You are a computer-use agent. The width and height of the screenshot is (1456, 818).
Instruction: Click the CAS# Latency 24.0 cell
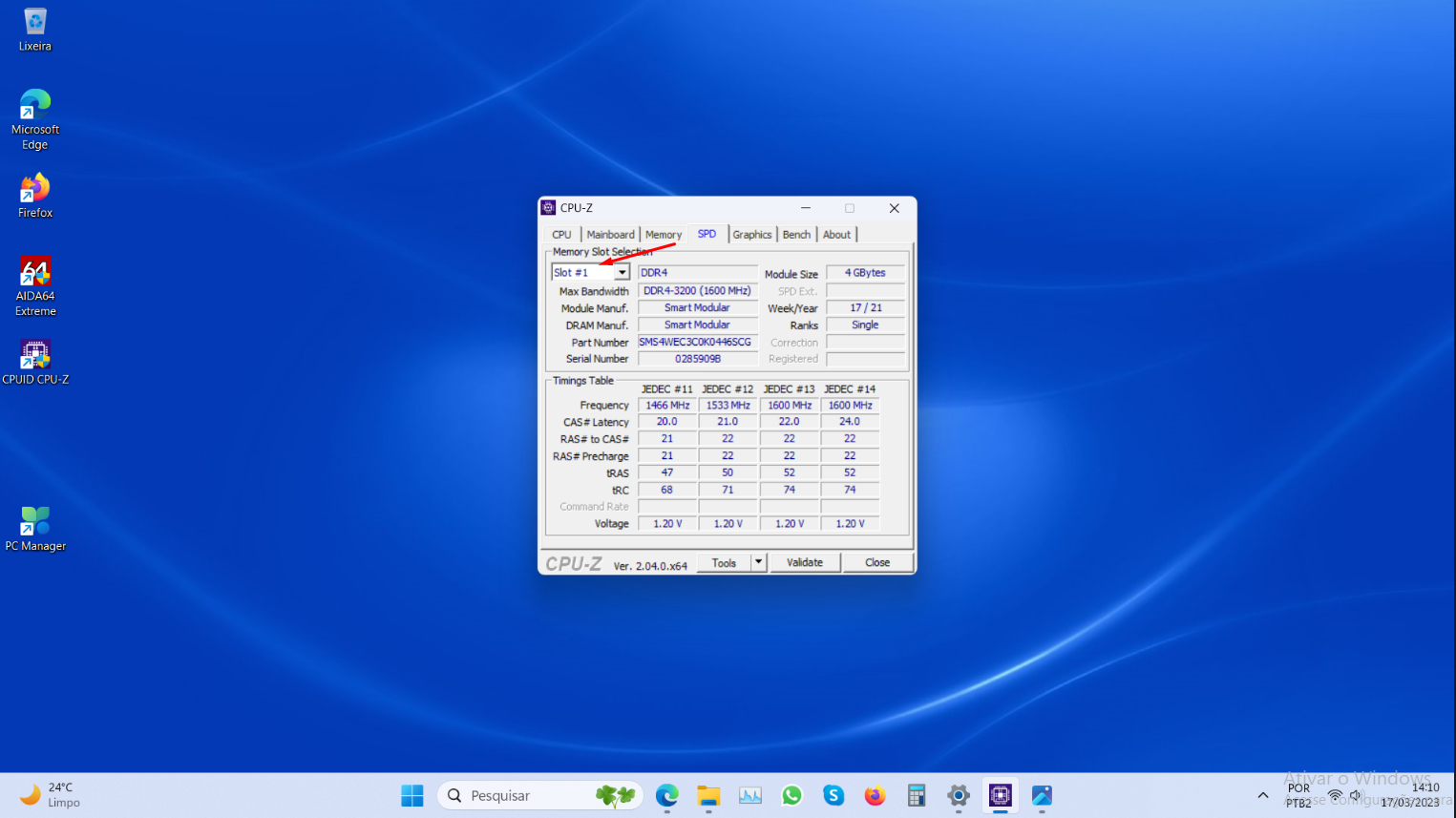click(x=850, y=421)
